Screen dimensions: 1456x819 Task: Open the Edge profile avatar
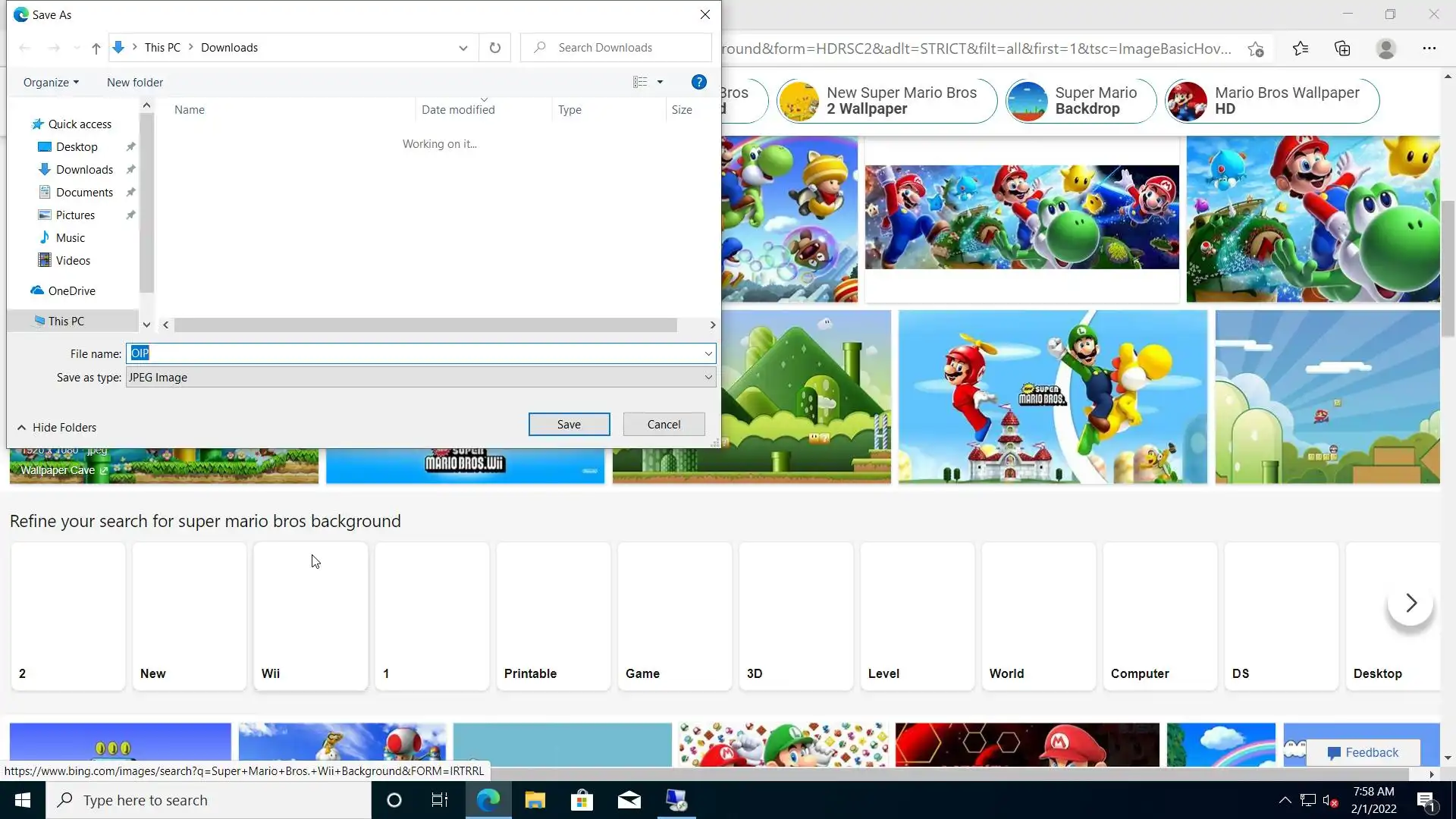tap(1386, 49)
